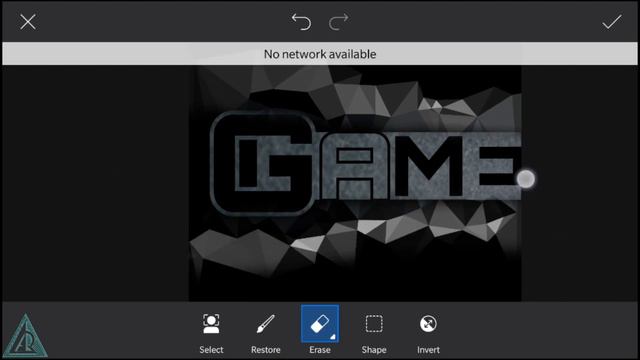
Task: Choose the Select person tool
Action: (211, 333)
